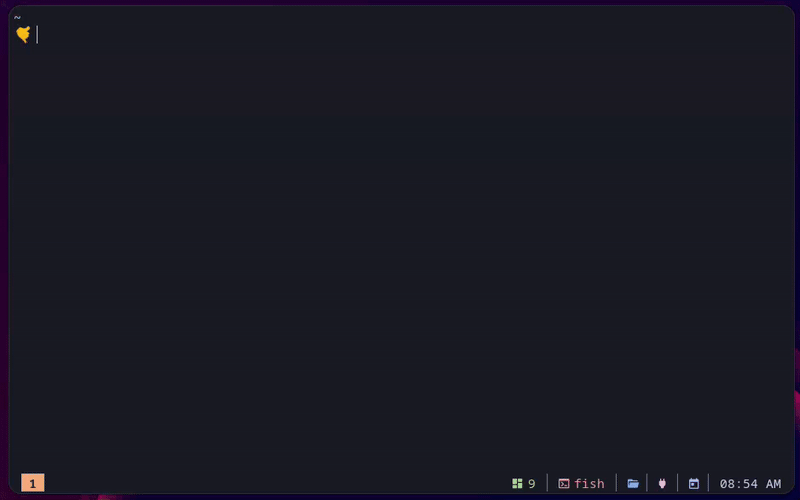The height and width of the screenshot is (500, 800).
Task: Click the separator between fish and folder
Action: coord(616,483)
